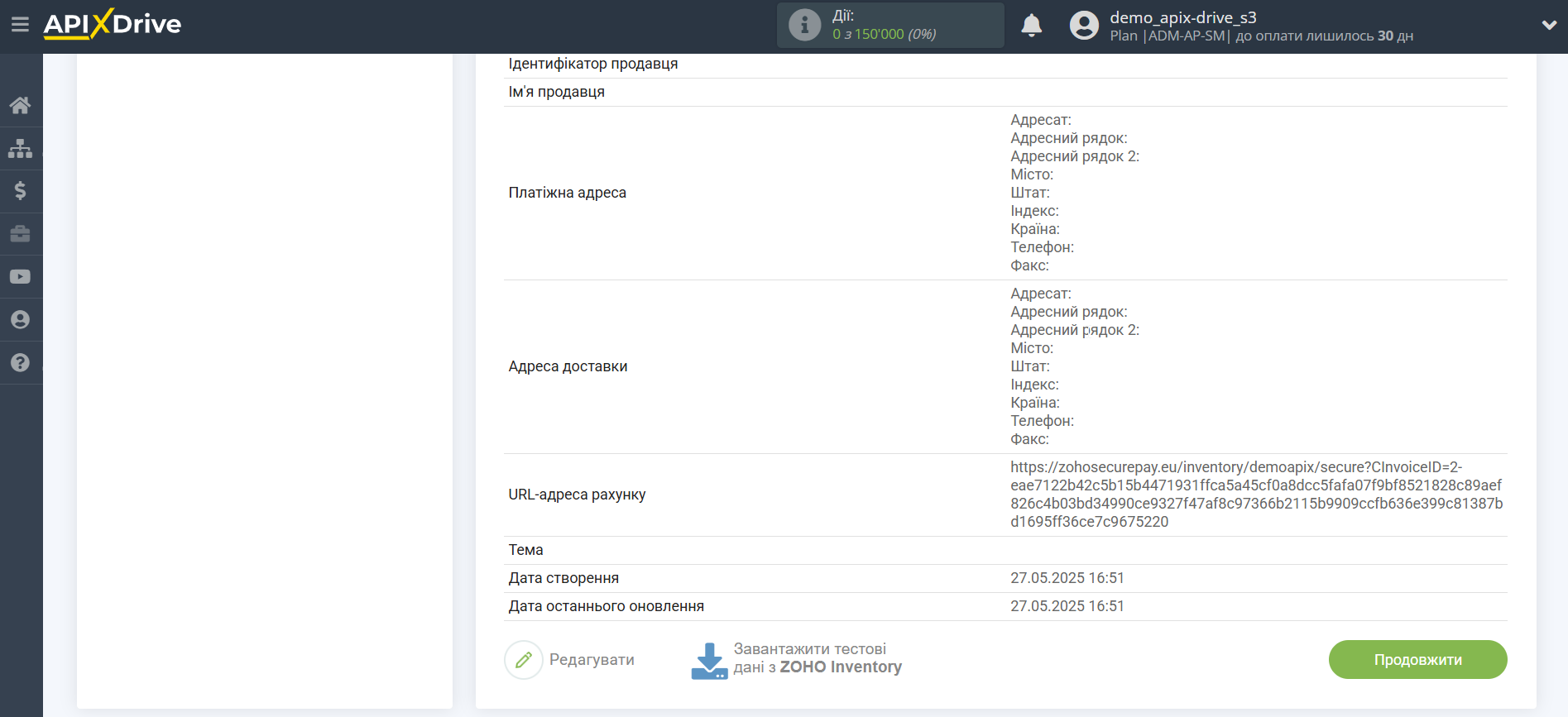Open the connections sitemap icon
This screenshot has width=1568, height=717.
[x=21, y=148]
